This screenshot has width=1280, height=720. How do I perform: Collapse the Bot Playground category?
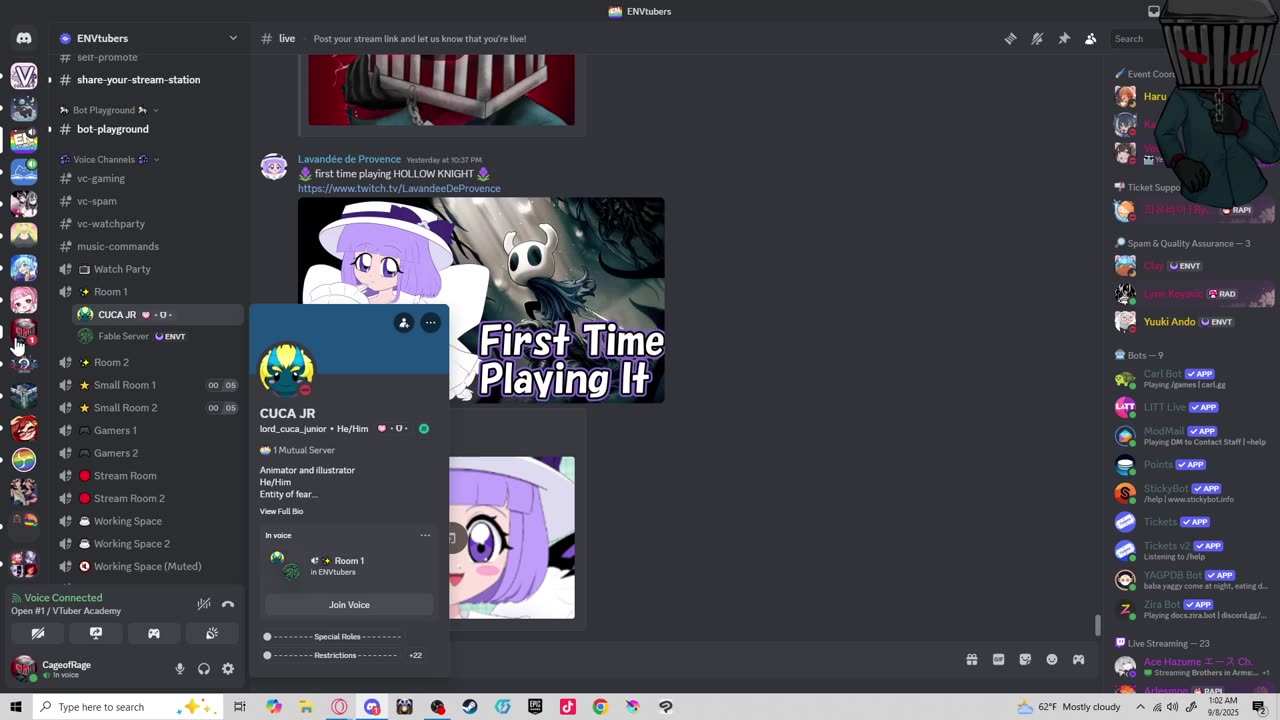pos(109,110)
